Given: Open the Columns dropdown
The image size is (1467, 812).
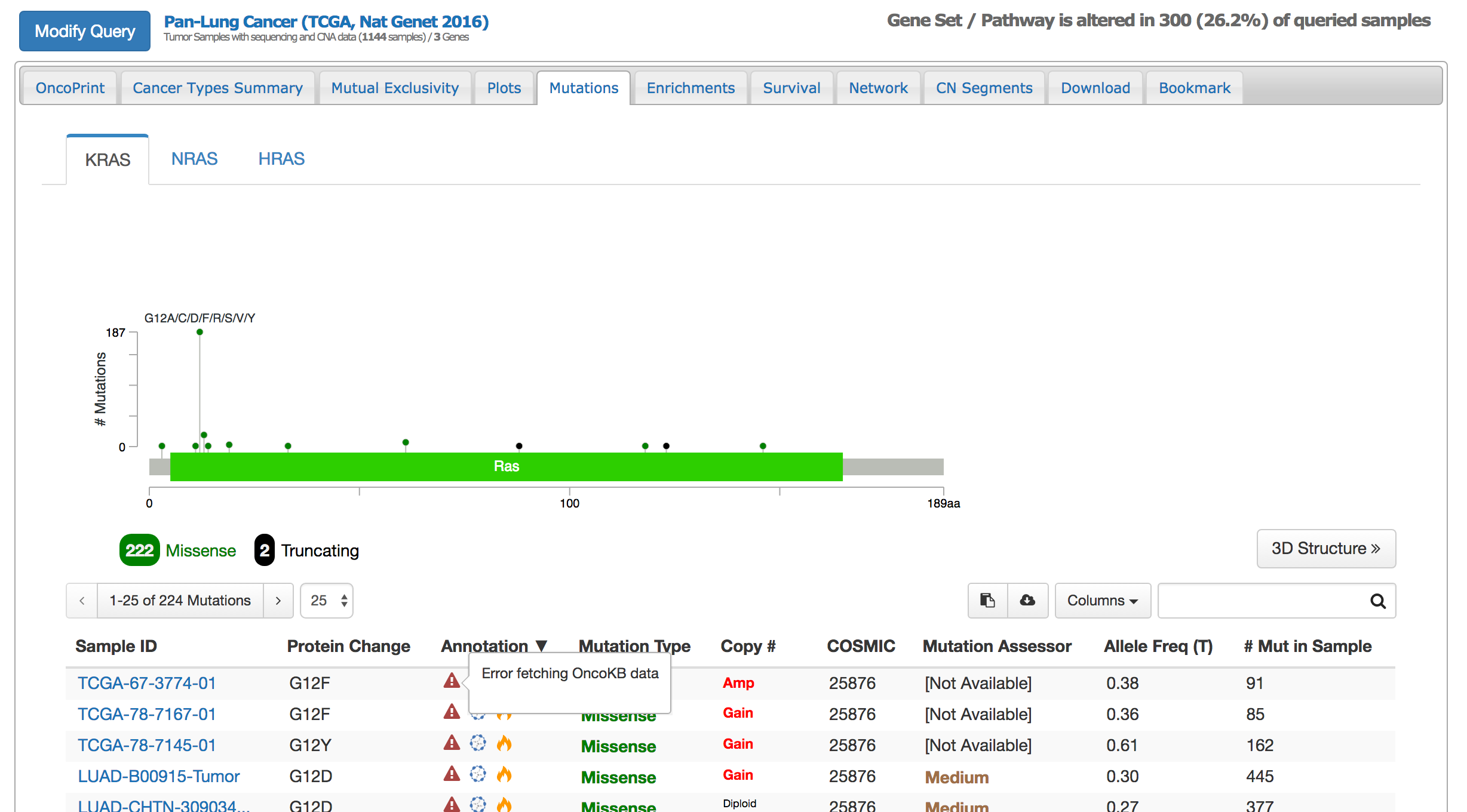Looking at the screenshot, I should [1102, 601].
